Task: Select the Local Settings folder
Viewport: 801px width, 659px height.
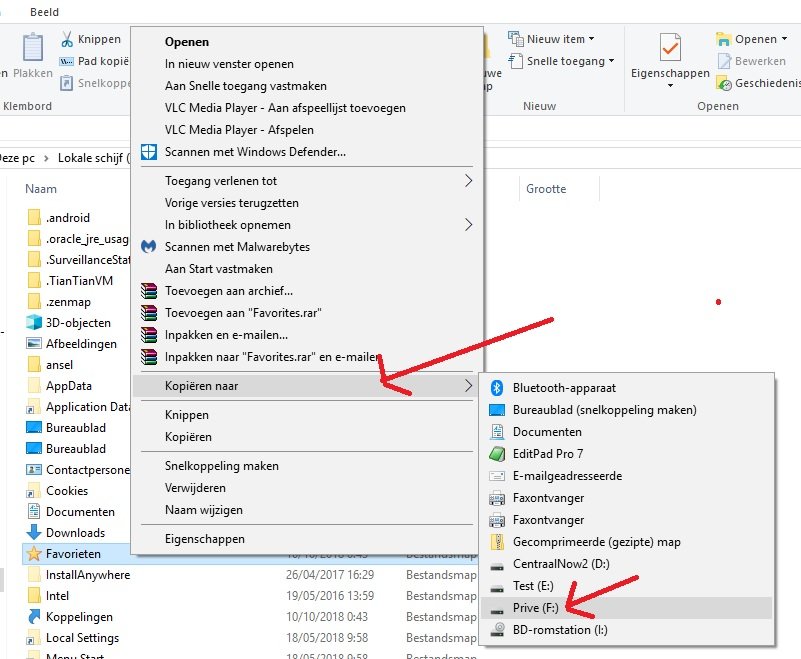Action: click(x=82, y=638)
